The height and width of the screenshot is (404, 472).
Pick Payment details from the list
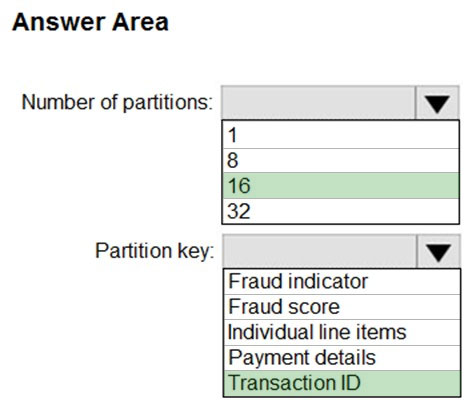(342, 358)
